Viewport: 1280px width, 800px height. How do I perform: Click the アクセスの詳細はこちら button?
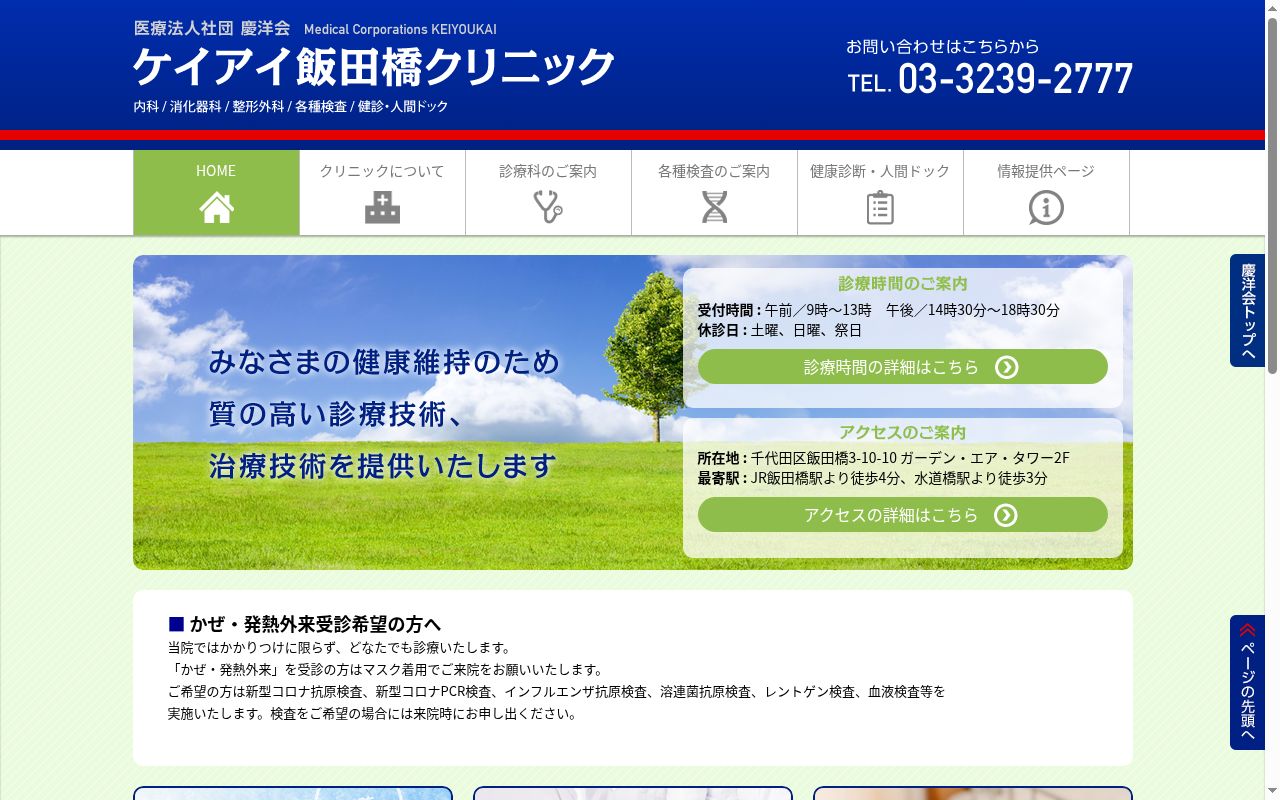pyautogui.click(x=902, y=515)
